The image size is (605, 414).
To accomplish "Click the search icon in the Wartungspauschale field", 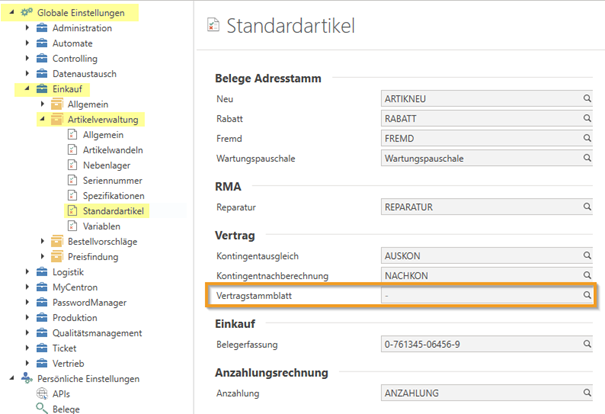I will (588, 158).
